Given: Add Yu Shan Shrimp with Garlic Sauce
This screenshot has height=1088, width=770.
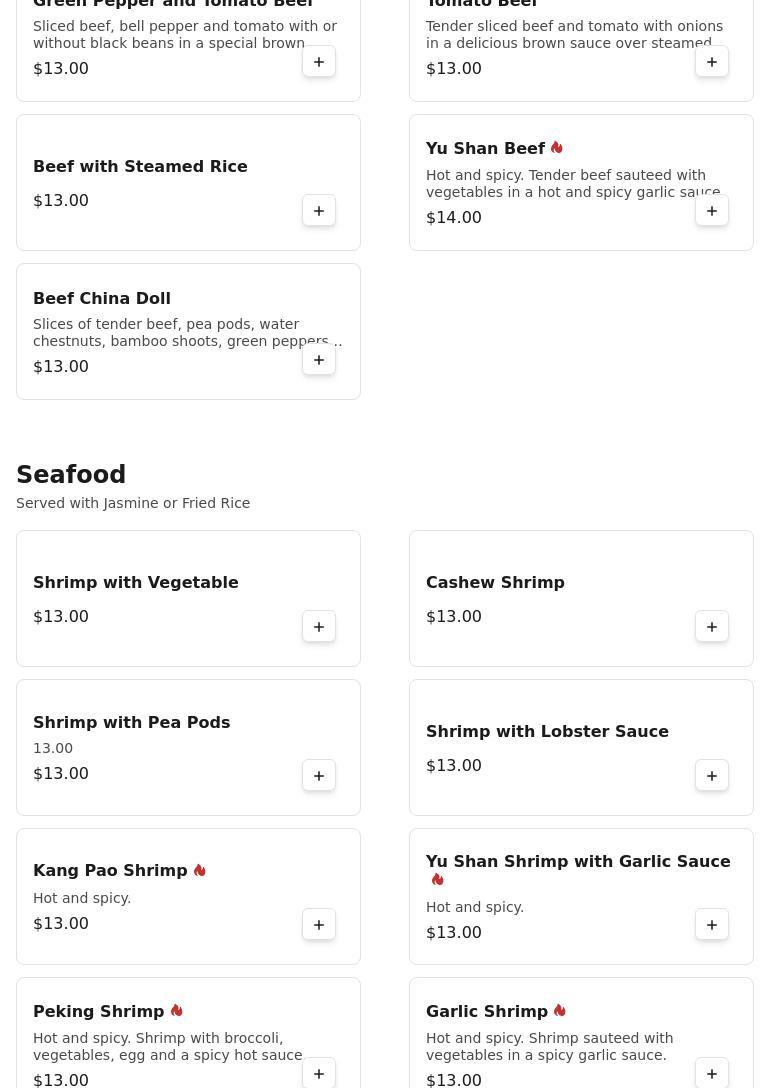Looking at the screenshot, I should pos(712,925).
